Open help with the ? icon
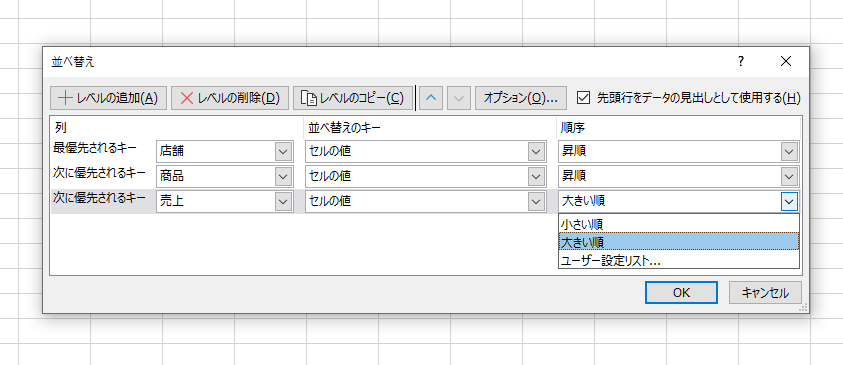The height and width of the screenshot is (365, 843). [x=741, y=61]
